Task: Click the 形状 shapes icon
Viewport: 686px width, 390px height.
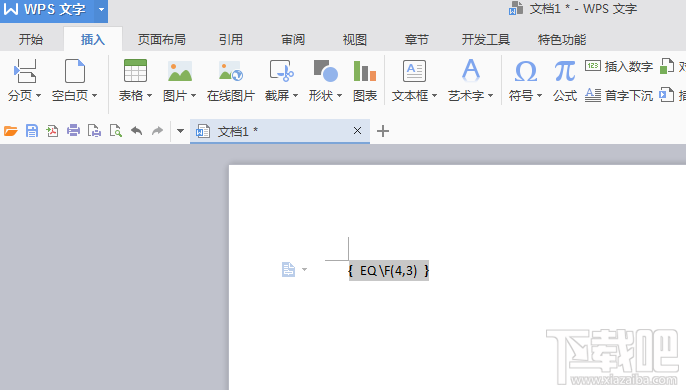Action: (x=326, y=71)
